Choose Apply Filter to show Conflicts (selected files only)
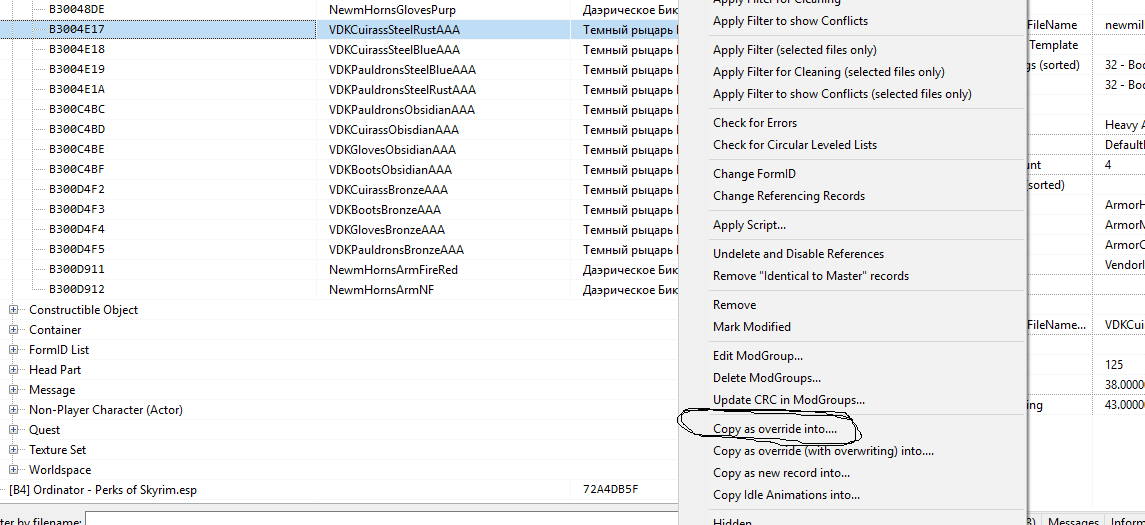Screen dimensions: 1145x525 coord(842,94)
